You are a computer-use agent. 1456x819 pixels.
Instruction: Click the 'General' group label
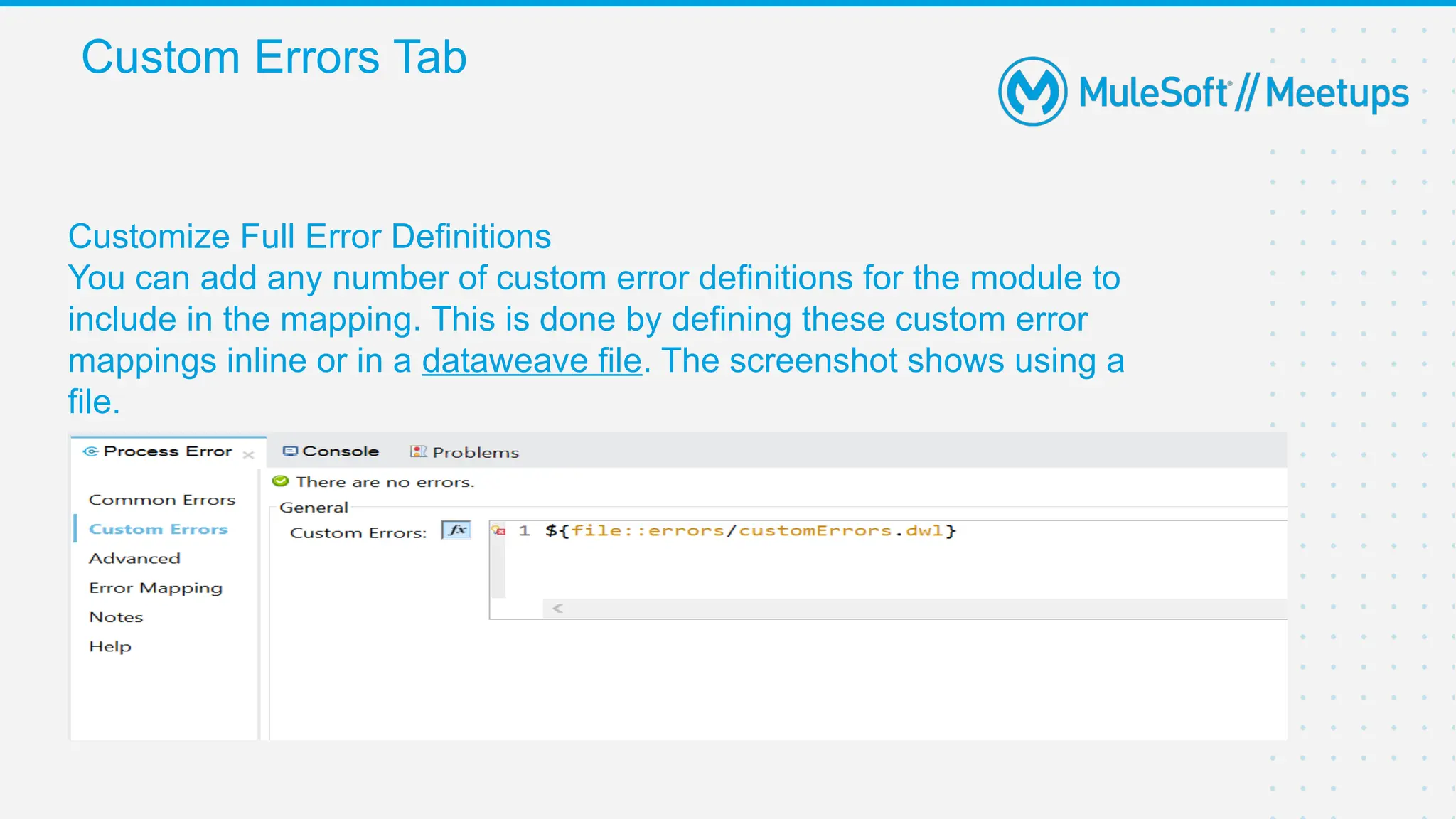314,508
